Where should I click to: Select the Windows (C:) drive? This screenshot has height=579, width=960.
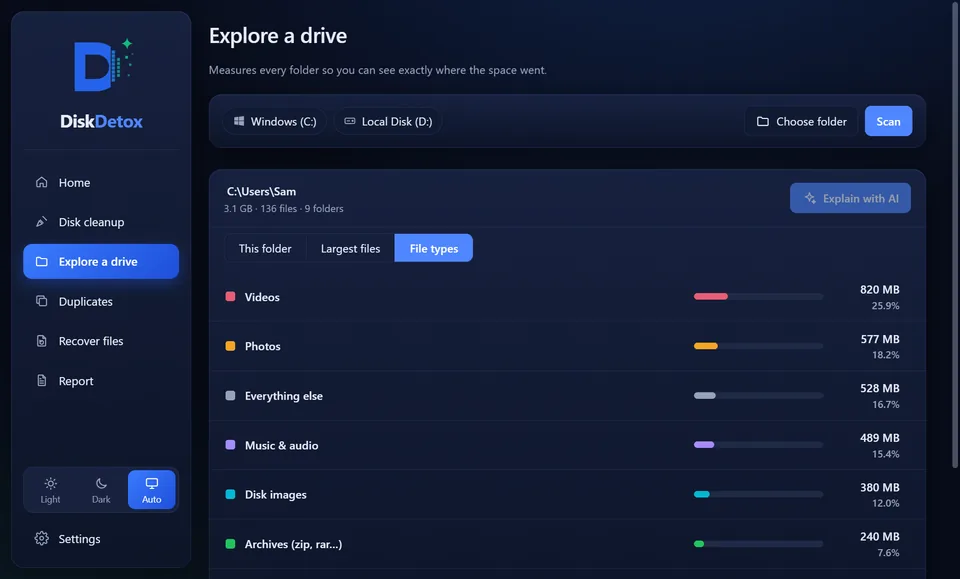click(x=275, y=121)
